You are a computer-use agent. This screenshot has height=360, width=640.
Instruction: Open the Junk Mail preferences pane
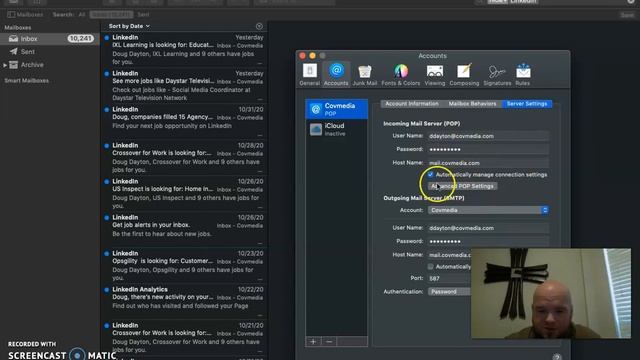(x=364, y=75)
